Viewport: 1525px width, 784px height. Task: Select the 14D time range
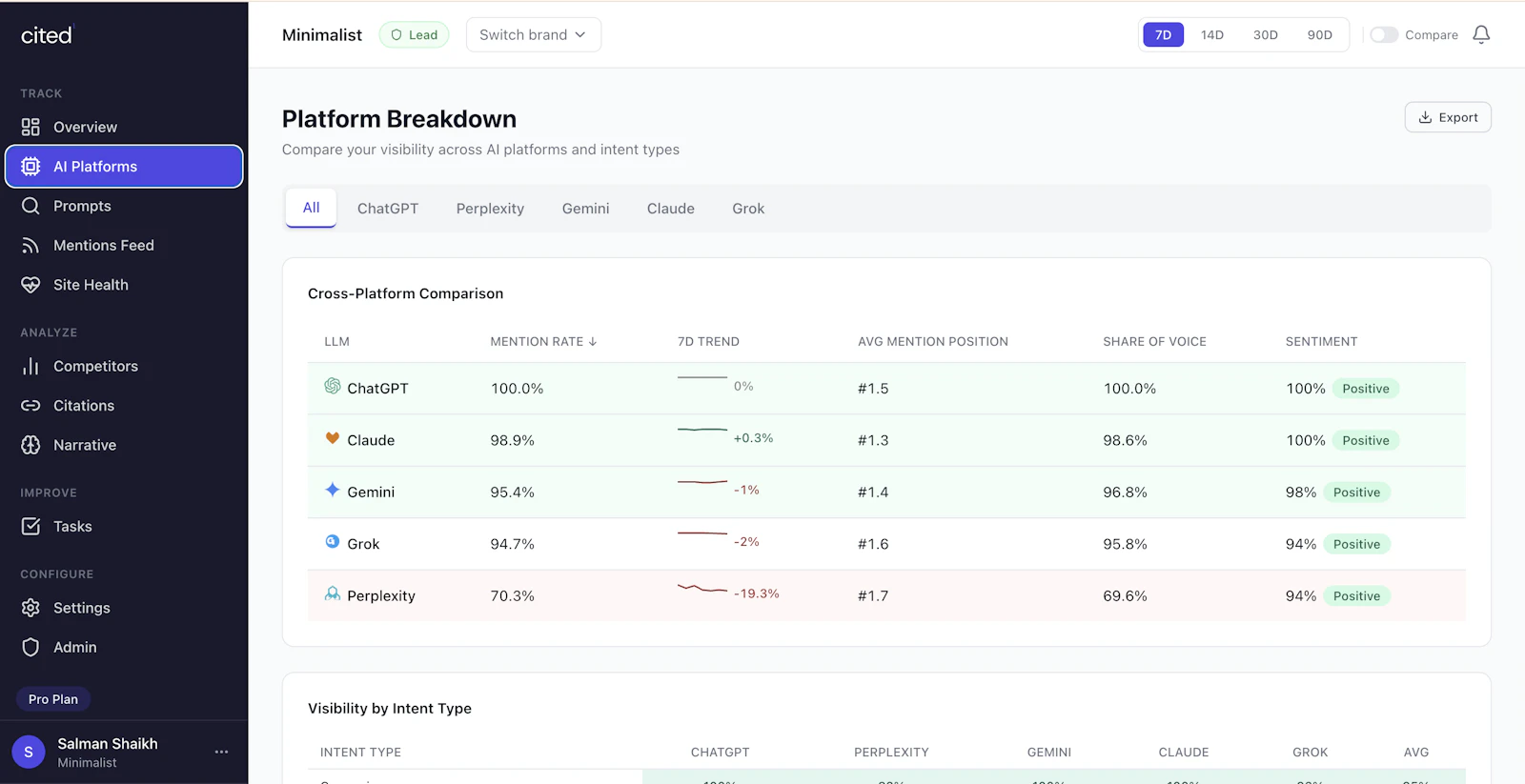point(1212,35)
